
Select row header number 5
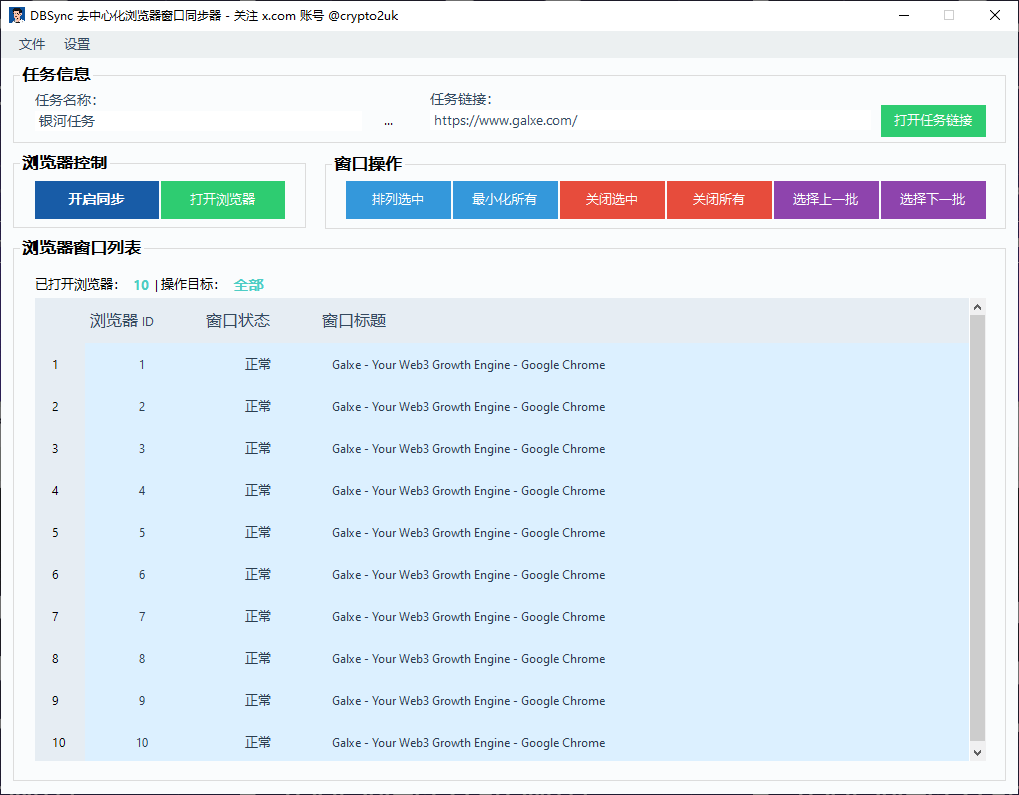click(55, 533)
